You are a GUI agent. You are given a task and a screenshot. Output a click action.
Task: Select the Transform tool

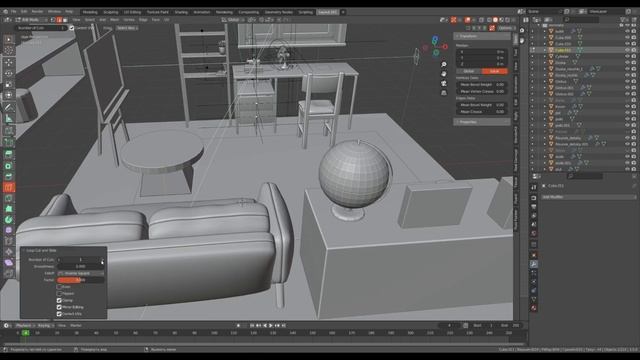9,95
